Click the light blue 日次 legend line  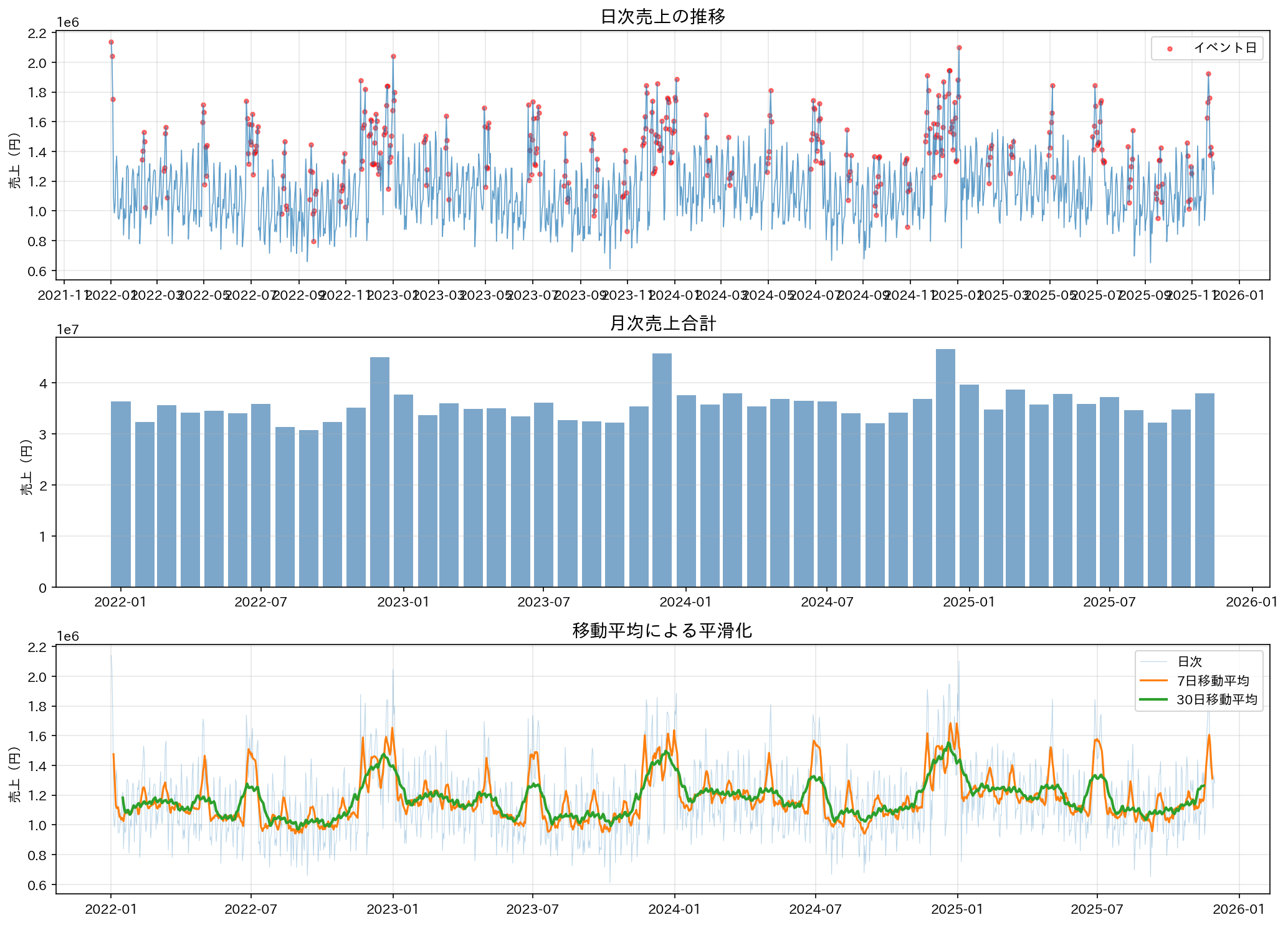(1153, 661)
